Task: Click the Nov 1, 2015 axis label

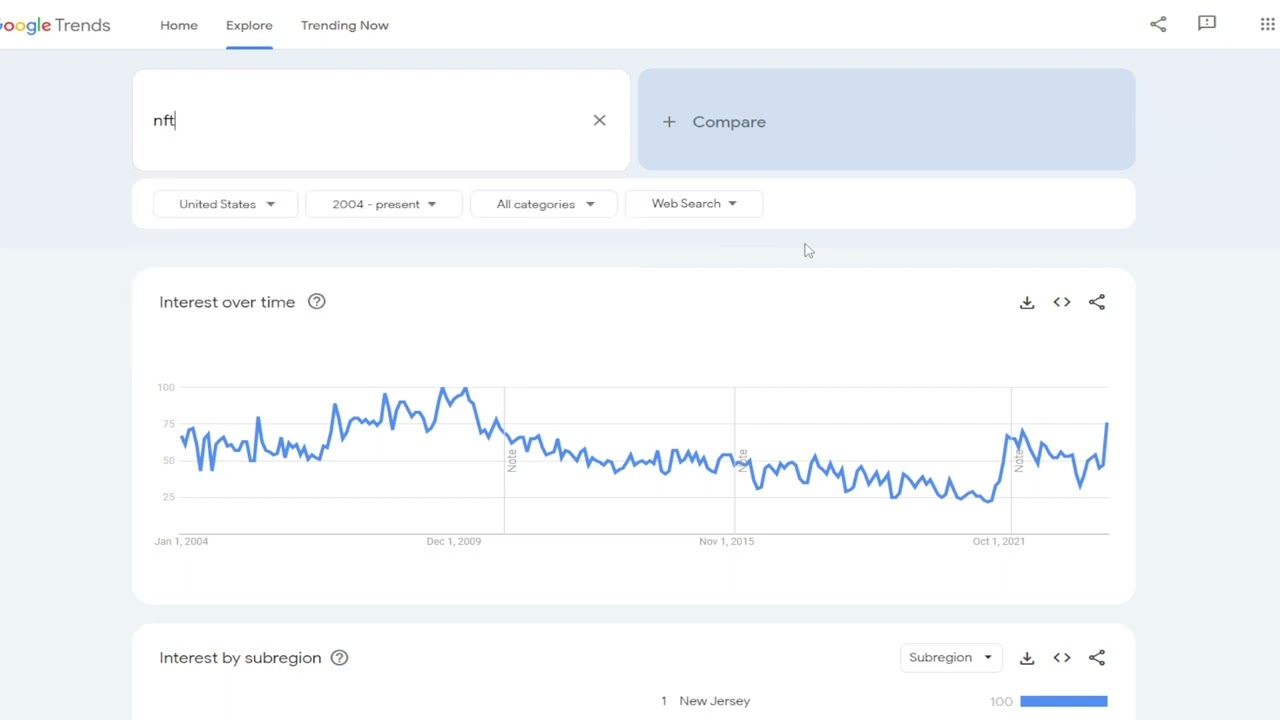Action: pos(727,541)
